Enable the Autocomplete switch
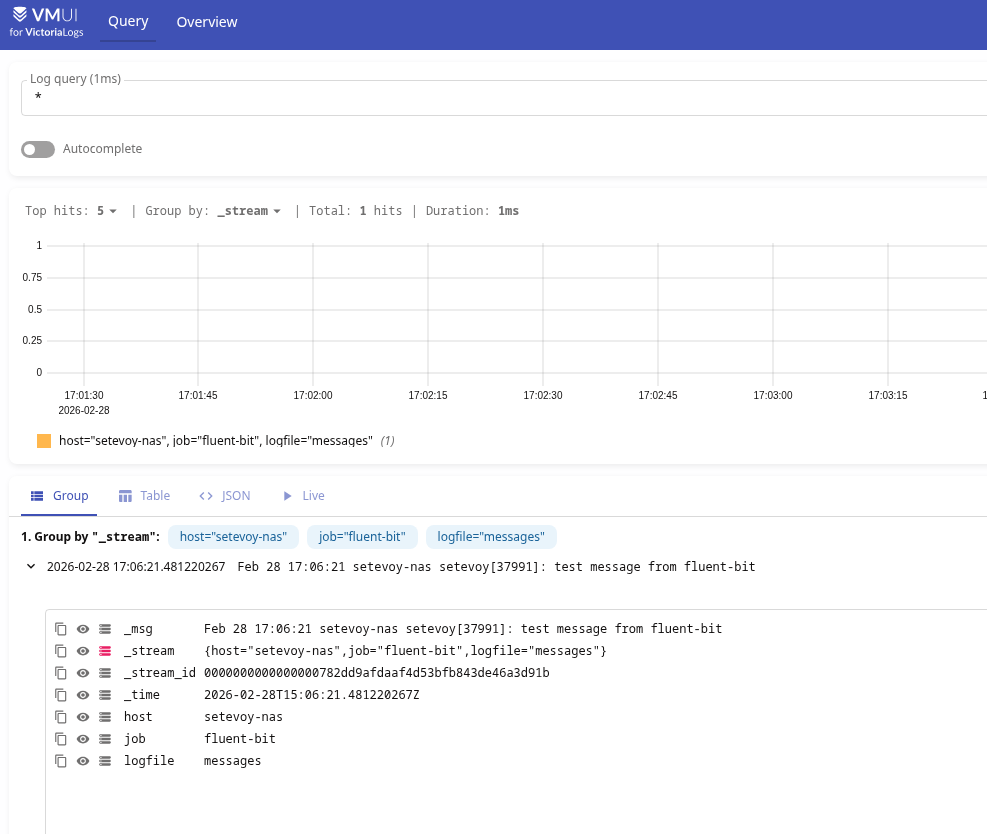The image size is (987, 834). click(x=38, y=149)
